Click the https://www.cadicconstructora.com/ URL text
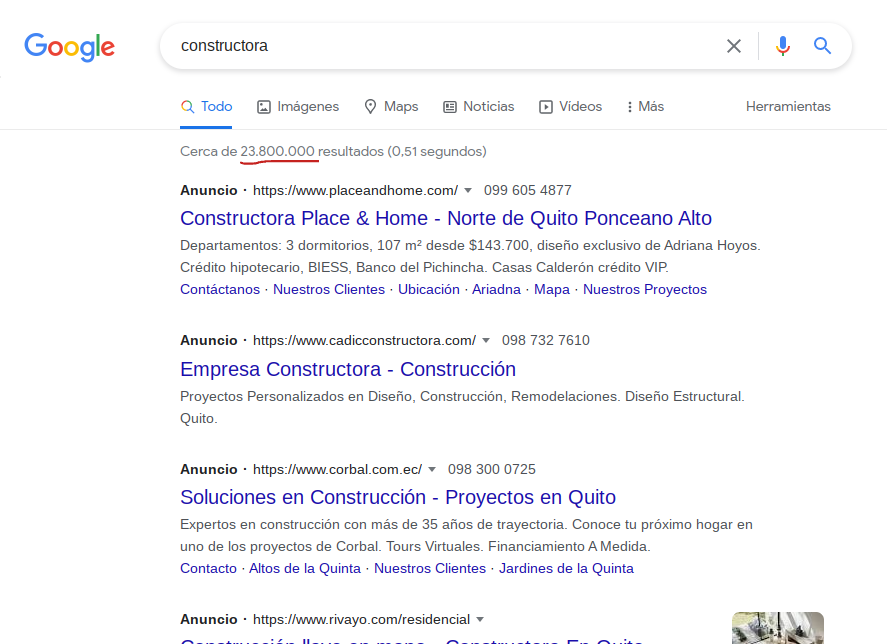This screenshot has width=887, height=644. [x=364, y=341]
